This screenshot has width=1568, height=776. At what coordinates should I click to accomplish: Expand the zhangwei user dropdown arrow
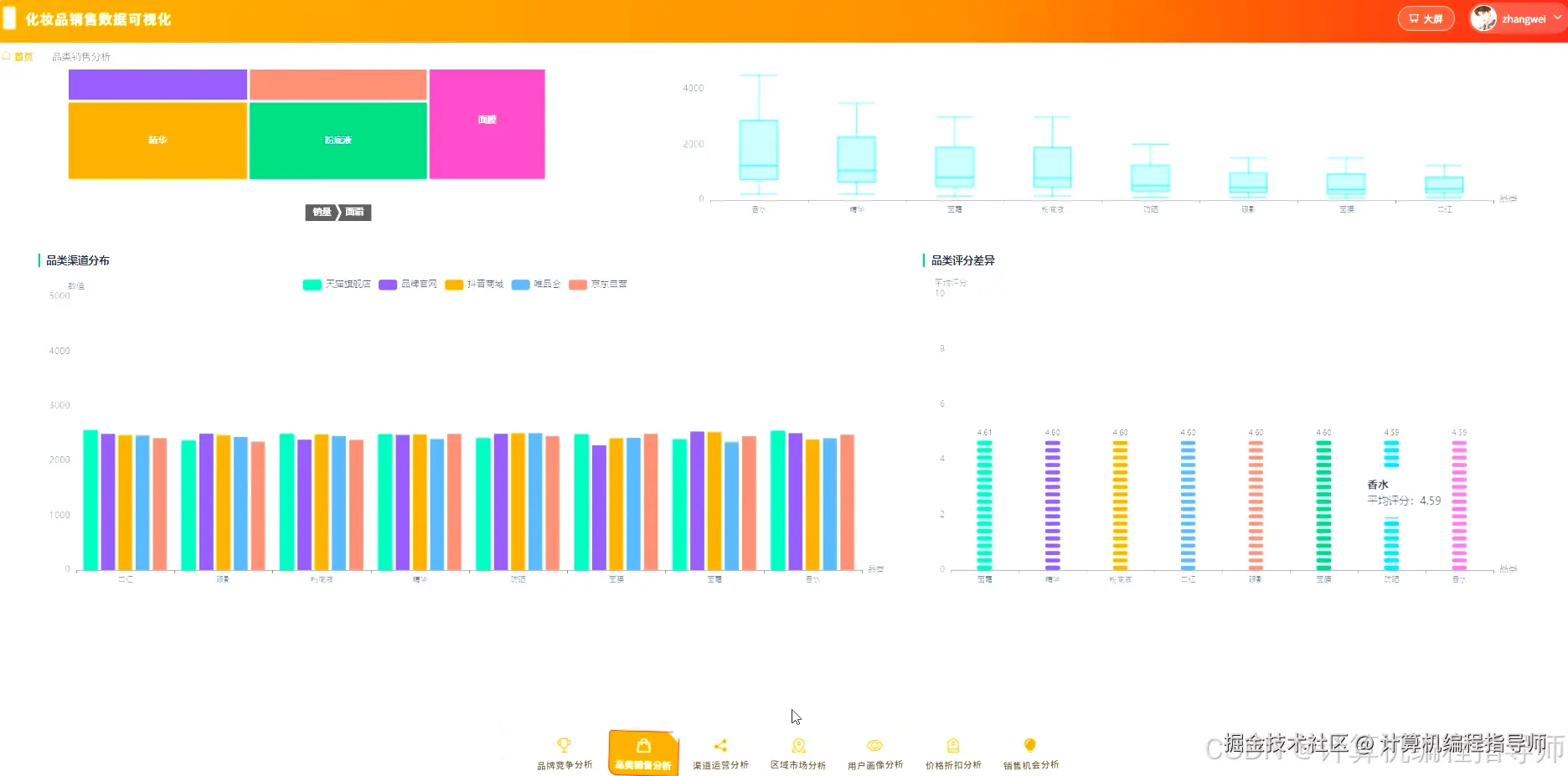click(1557, 18)
